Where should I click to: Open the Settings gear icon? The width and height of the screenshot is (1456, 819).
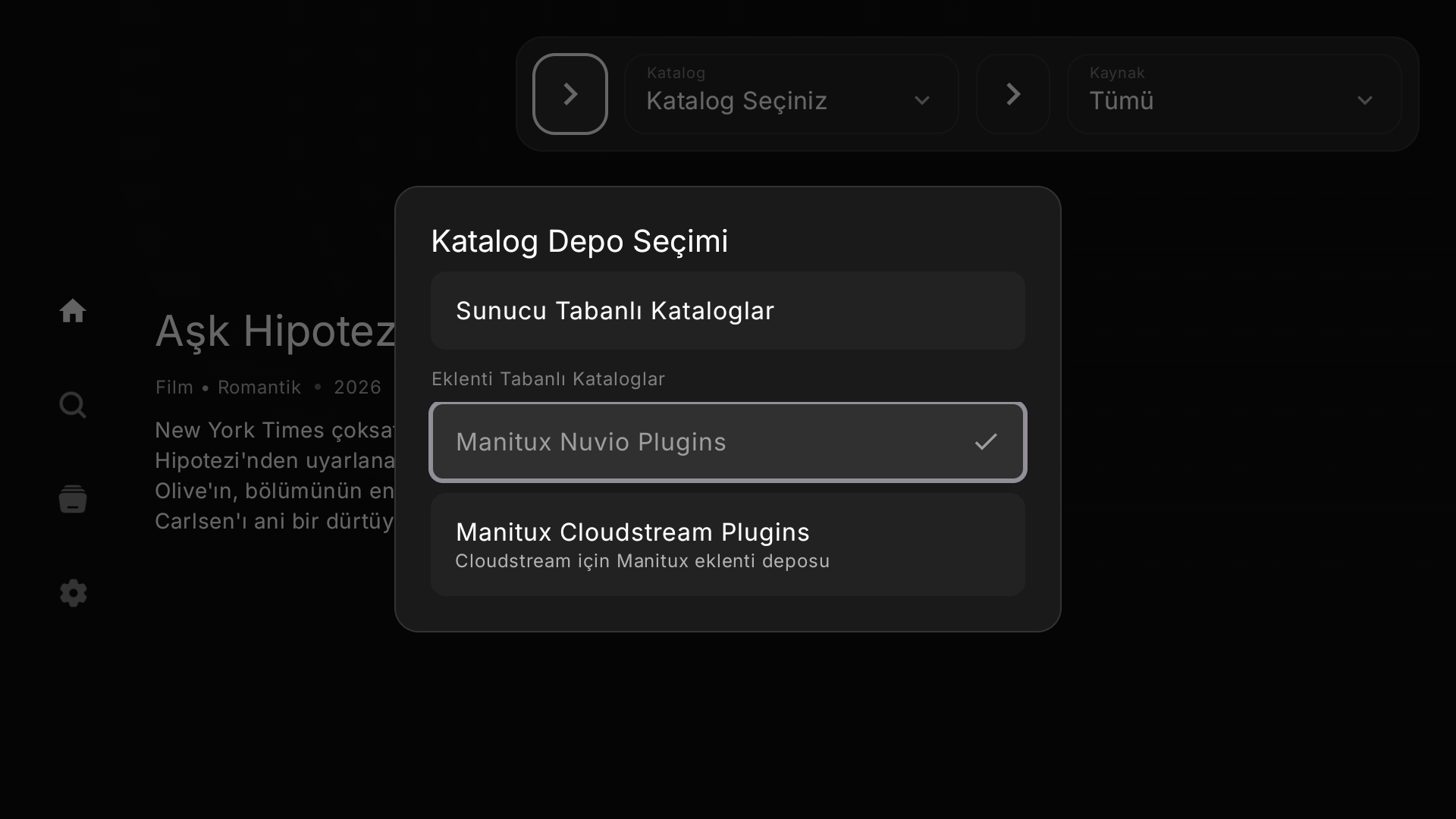73,593
